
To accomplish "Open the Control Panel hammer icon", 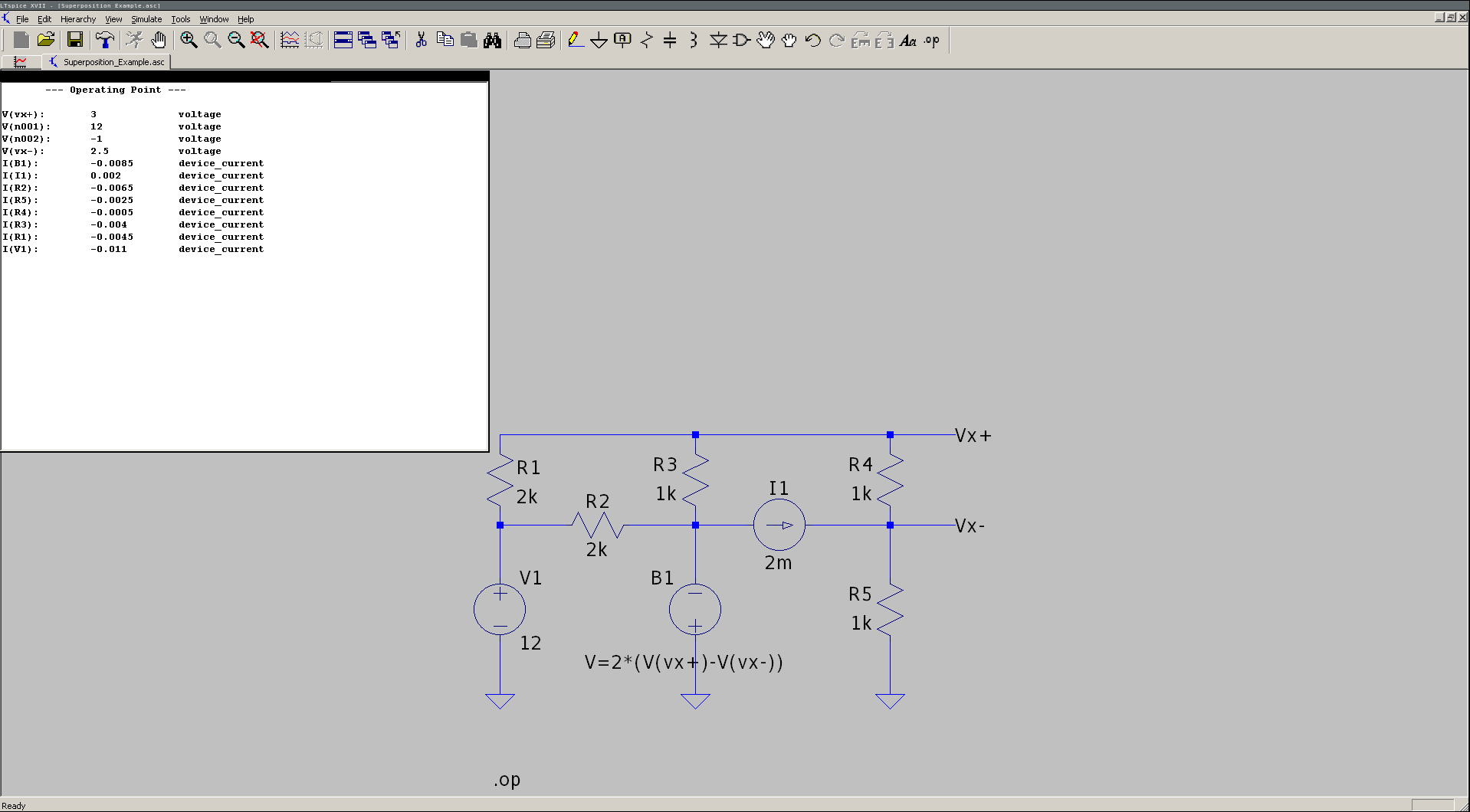I will 104,40.
